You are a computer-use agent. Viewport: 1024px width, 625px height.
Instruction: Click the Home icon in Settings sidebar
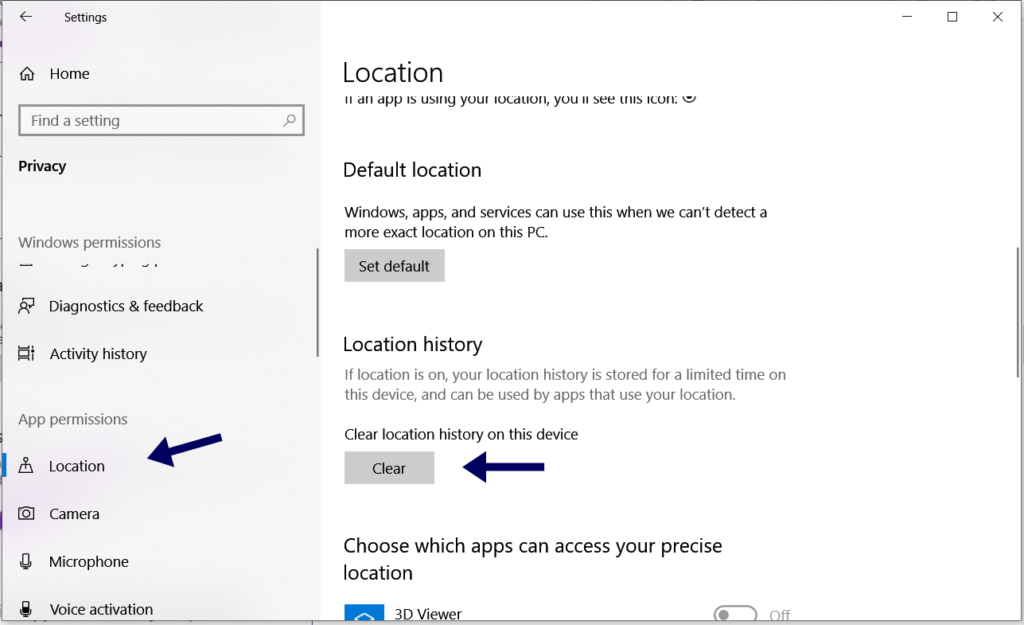click(x=25, y=73)
